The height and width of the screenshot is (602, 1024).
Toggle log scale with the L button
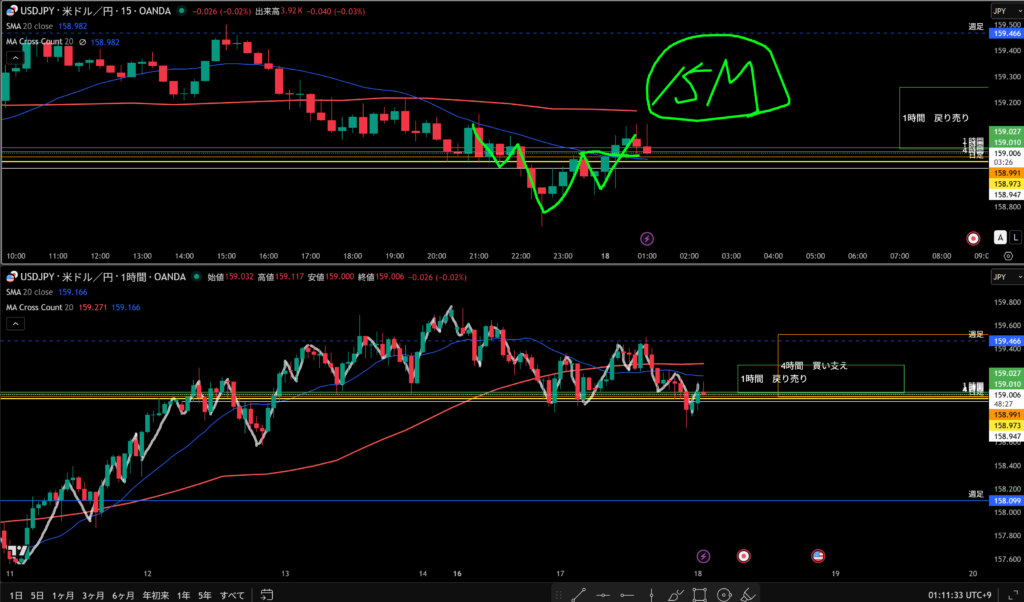click(1015, 238)
